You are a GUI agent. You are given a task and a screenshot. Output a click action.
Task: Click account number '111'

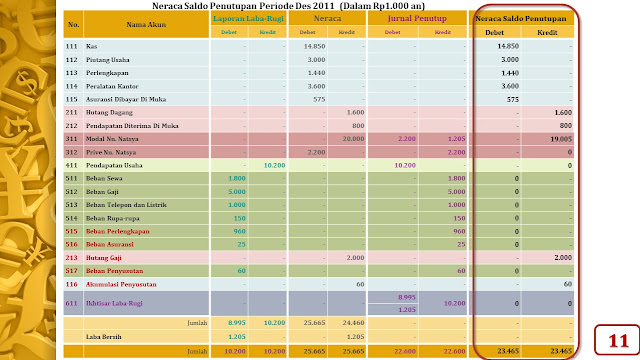point(71,47)
